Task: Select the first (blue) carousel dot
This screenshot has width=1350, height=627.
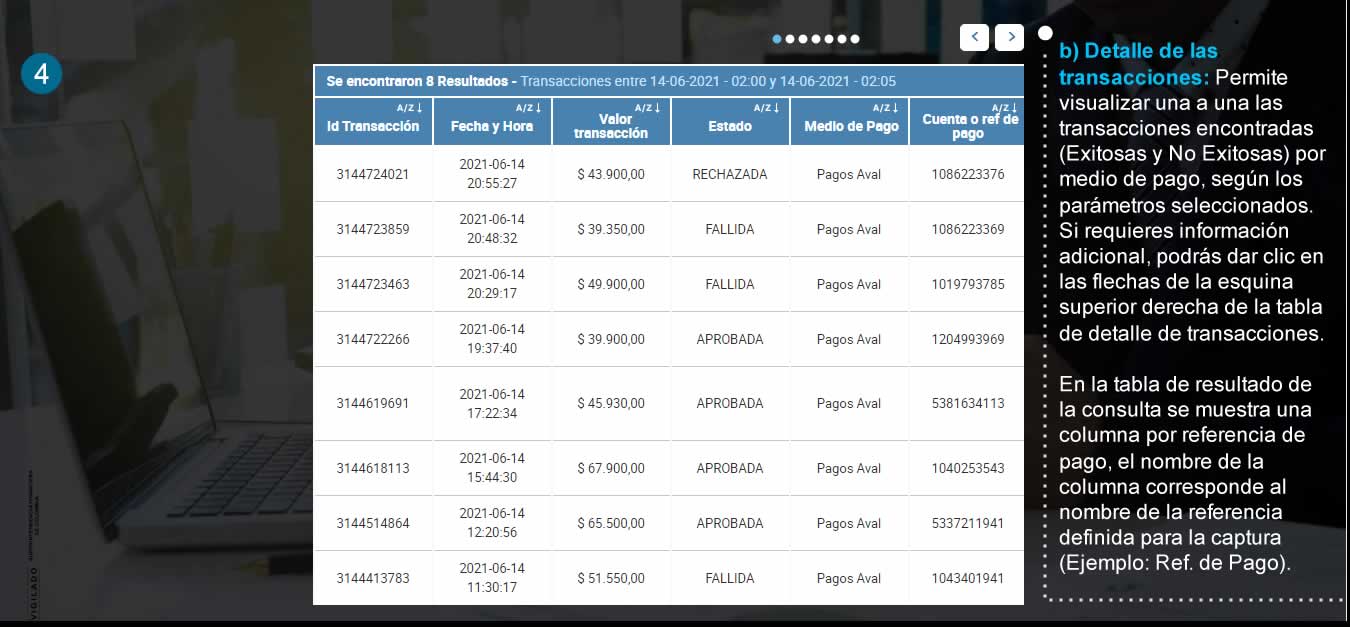Action: 777,39
